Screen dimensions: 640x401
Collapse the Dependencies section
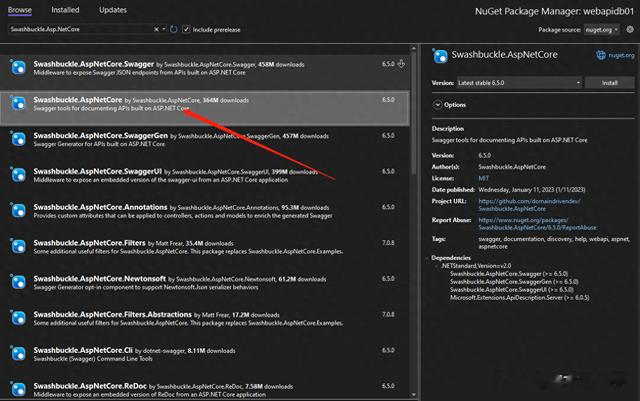point(428,258)
